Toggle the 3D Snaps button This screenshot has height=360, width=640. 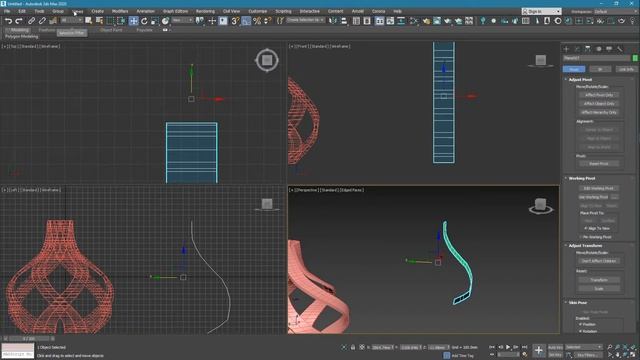pos(235,21)
